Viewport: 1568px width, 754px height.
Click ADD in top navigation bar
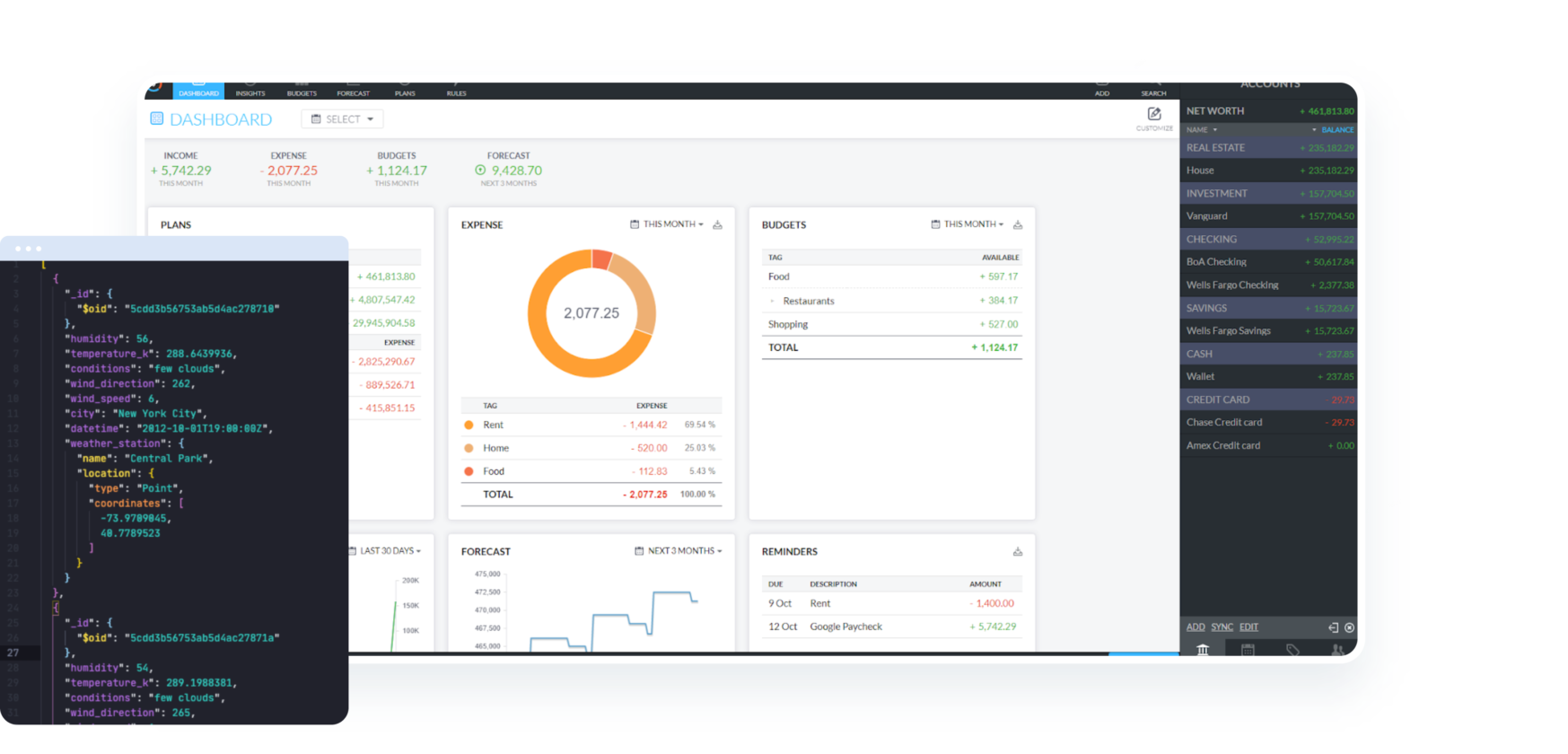(1102, 90)
